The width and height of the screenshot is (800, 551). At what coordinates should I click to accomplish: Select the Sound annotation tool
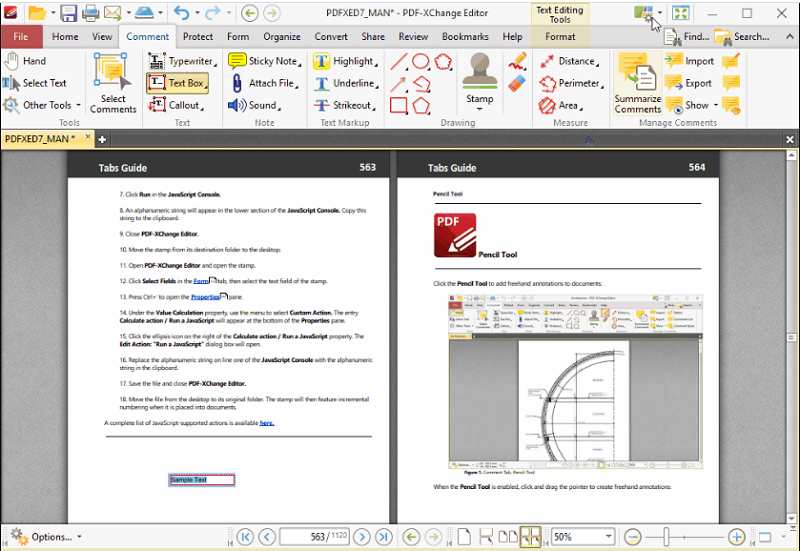[254, 105]
